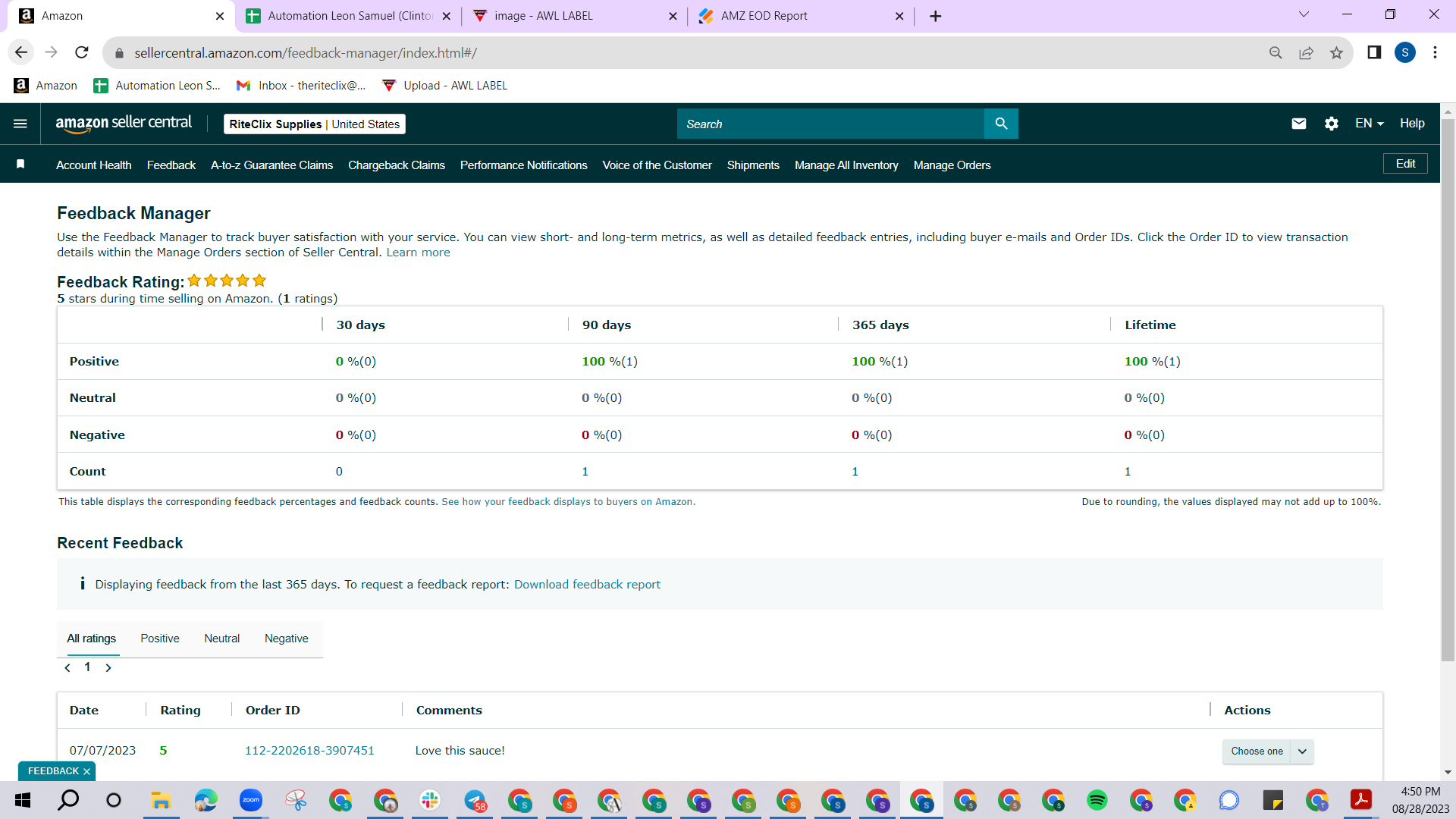The image size is (1456, 819).
Task: Click the Amazon Seller Central logo
Action: [124, 124]
